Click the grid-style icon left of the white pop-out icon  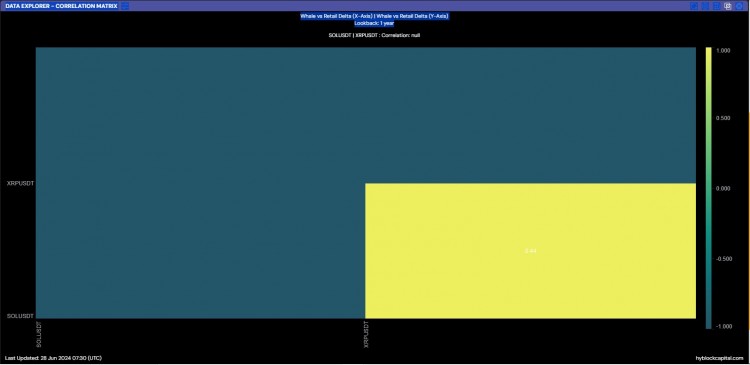(x=716, y=6)
